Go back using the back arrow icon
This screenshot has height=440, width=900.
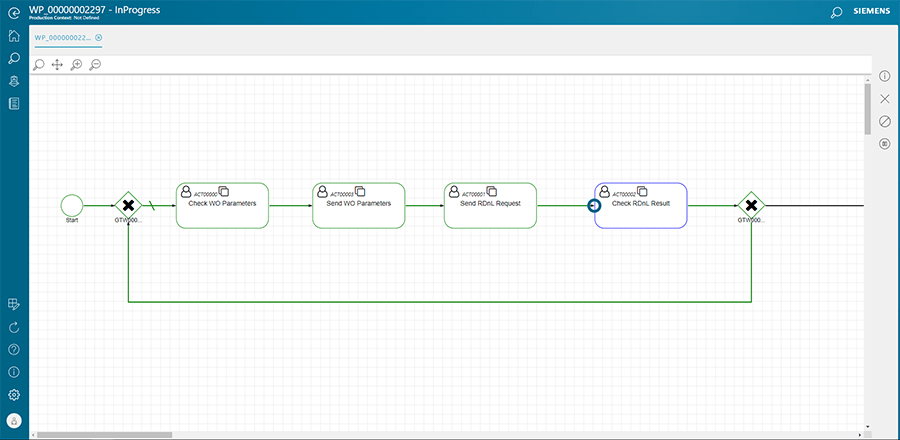14,12
